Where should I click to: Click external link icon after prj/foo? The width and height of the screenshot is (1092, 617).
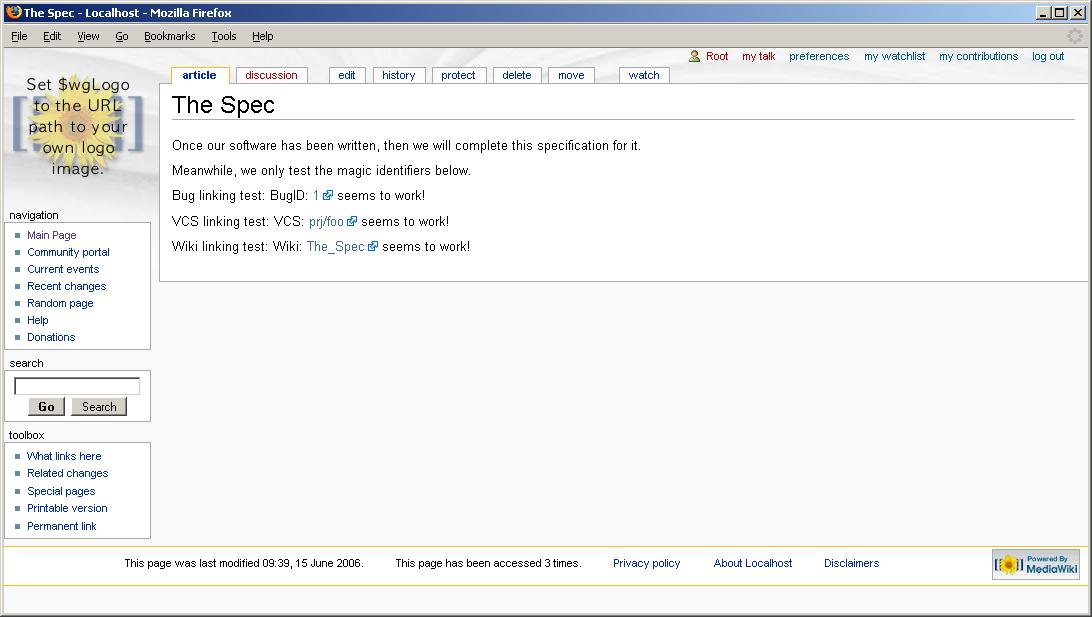pos(352,222)
